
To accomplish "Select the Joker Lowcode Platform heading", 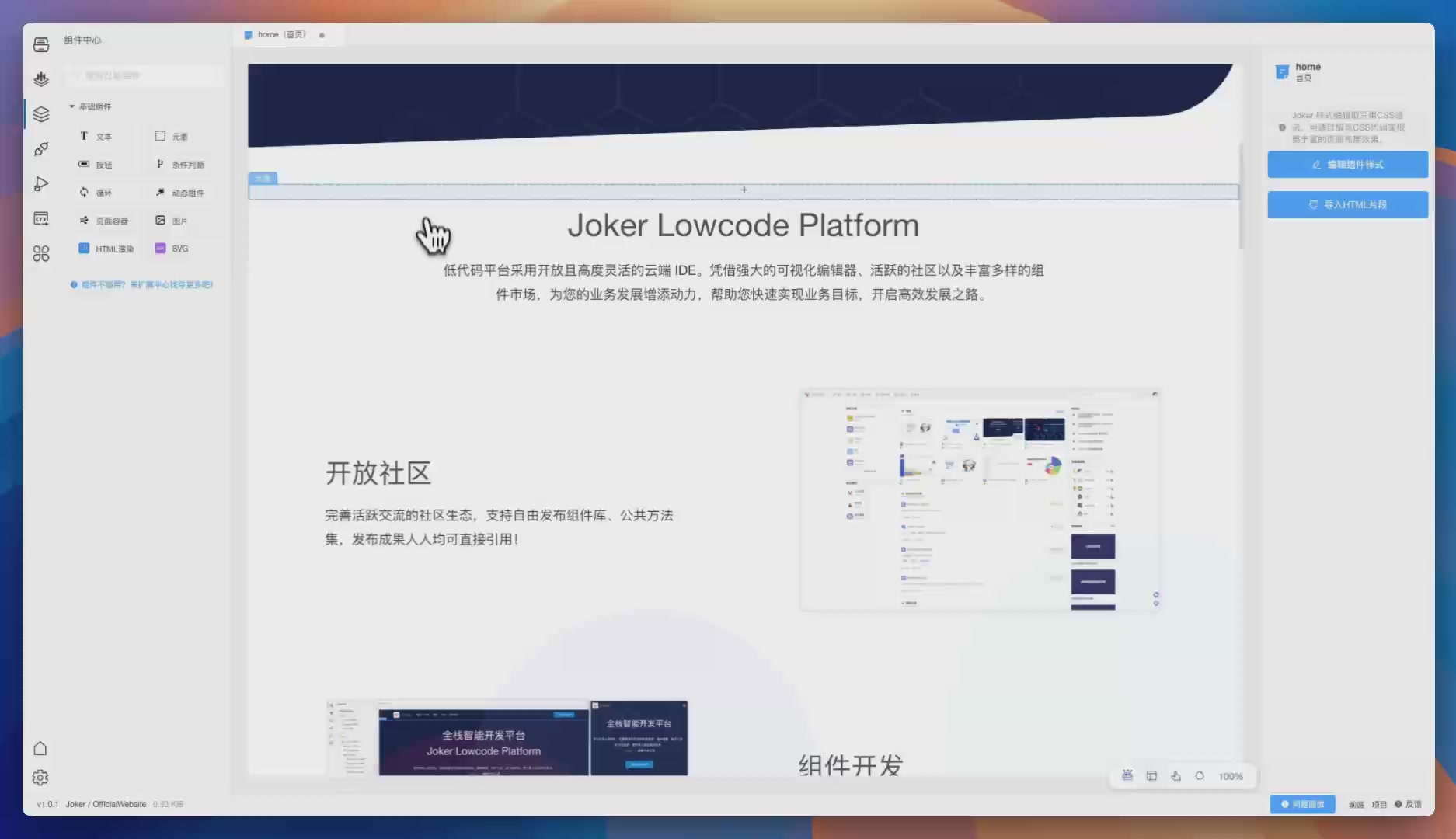I will pos(743,225).
